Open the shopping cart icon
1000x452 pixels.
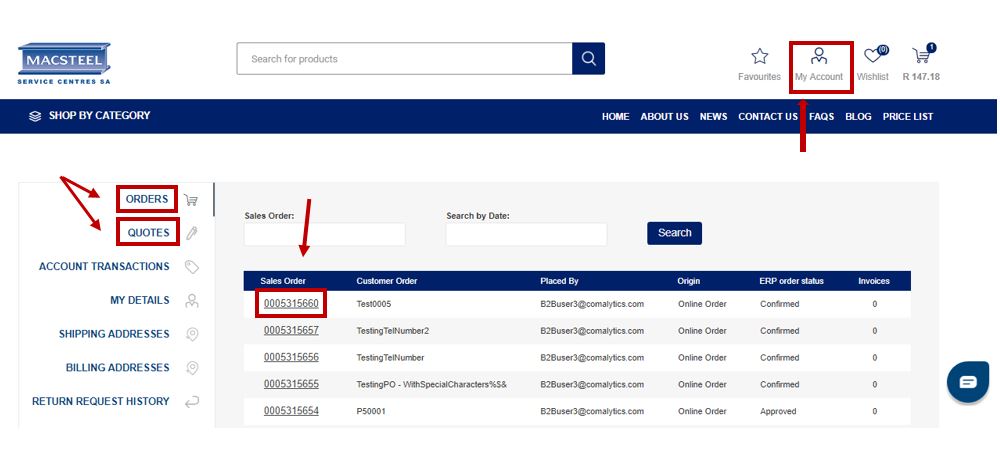click(x=922, y=57)
